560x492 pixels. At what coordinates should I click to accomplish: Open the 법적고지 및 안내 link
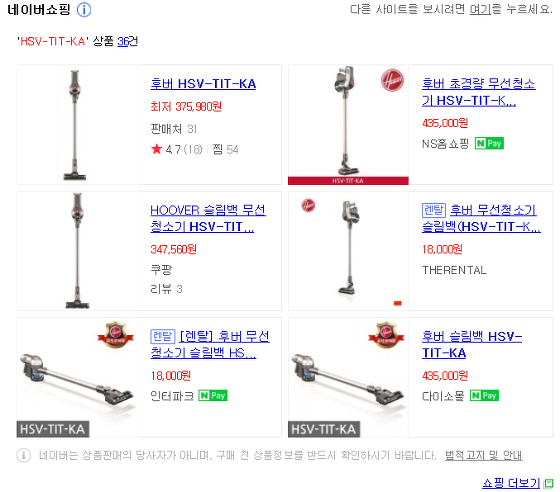click(484, 455)
